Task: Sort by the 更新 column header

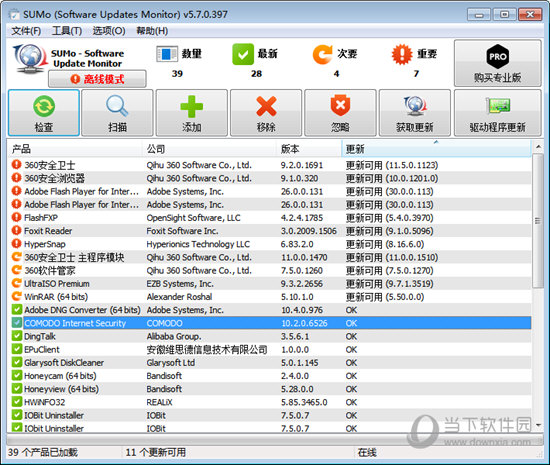Action: pos(436,149)
